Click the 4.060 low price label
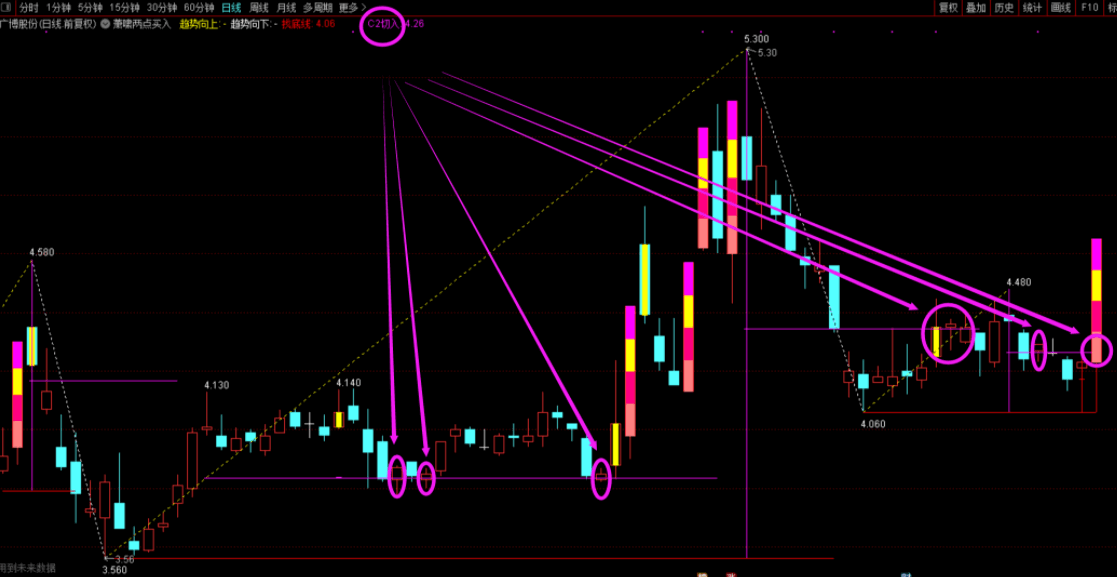Image resolution: width=1117 pixels, height=577 pixels. coord(873,423)
